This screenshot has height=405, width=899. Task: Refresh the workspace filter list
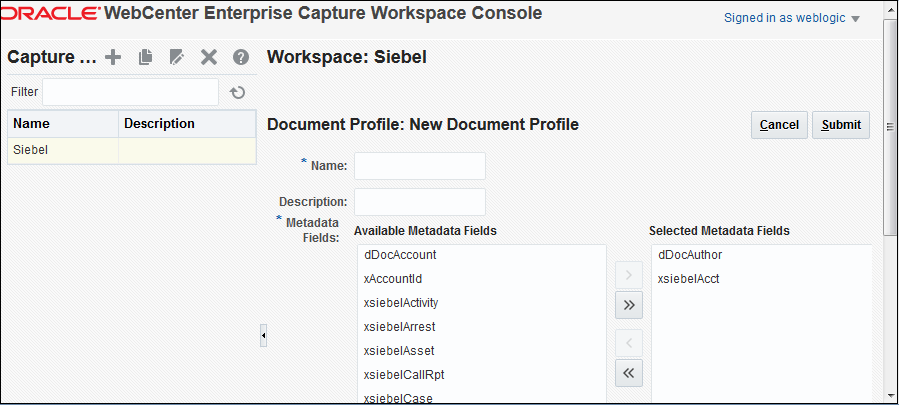pyautogui.click(x=237, y=93)
